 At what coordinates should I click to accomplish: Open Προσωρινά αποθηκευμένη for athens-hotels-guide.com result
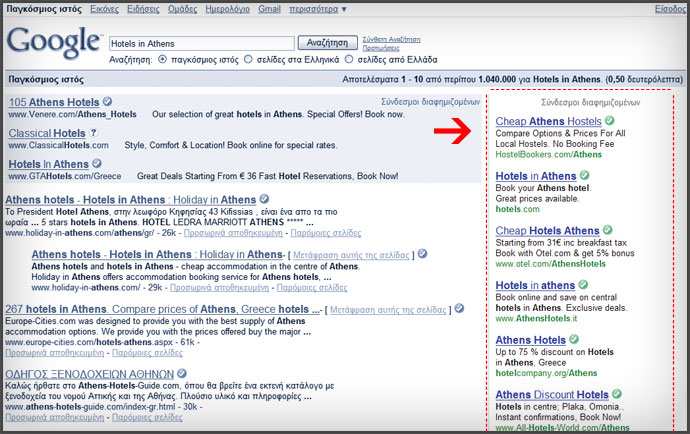click(x=55, y=417)
